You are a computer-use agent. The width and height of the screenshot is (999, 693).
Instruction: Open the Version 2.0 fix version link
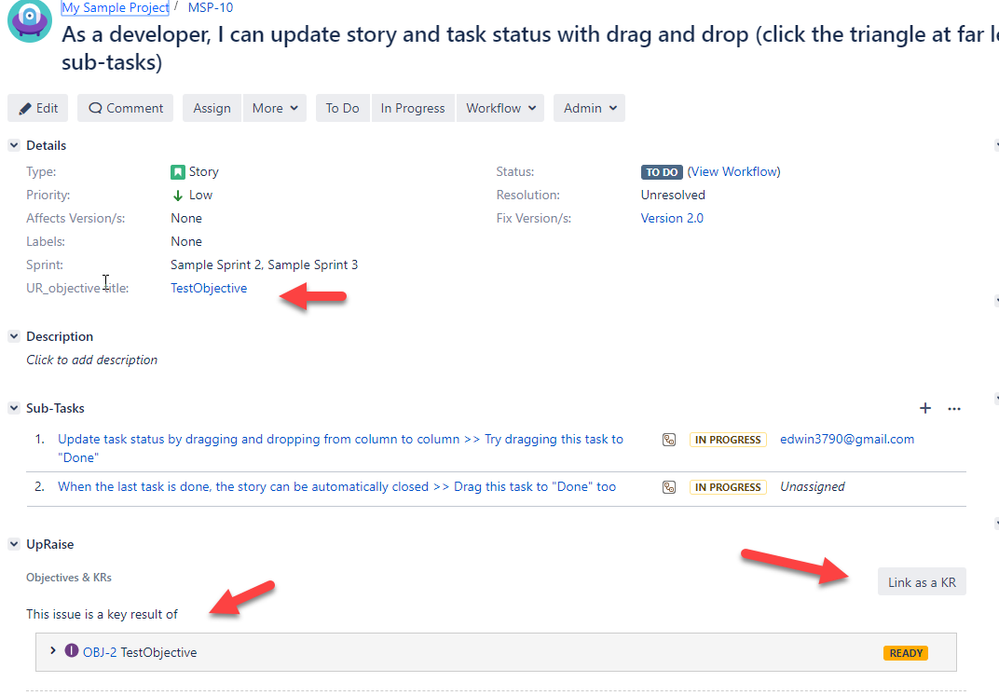[672, 218]
